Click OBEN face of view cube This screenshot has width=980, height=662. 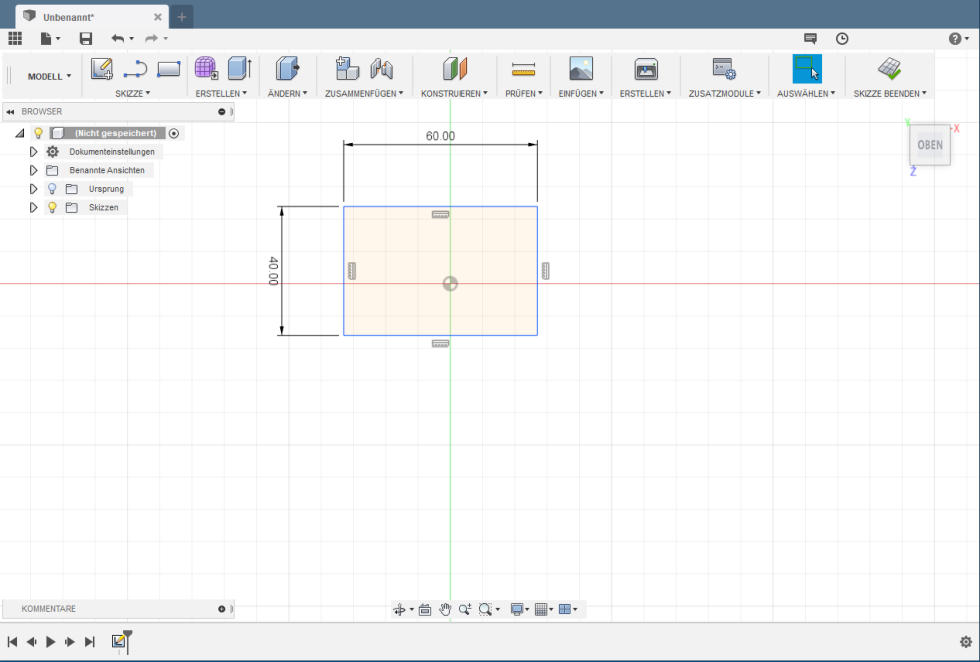click(929, 145)
